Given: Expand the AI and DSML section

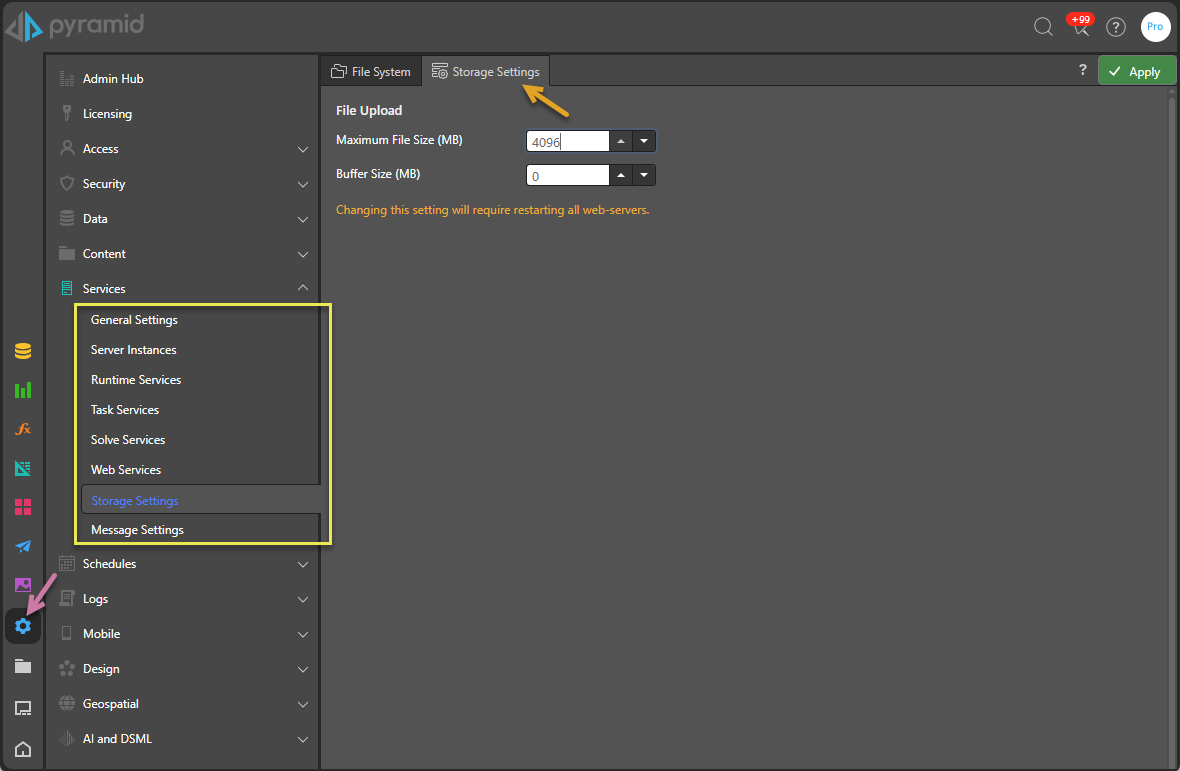Looking at the screenshot, I should click(303, 739).
